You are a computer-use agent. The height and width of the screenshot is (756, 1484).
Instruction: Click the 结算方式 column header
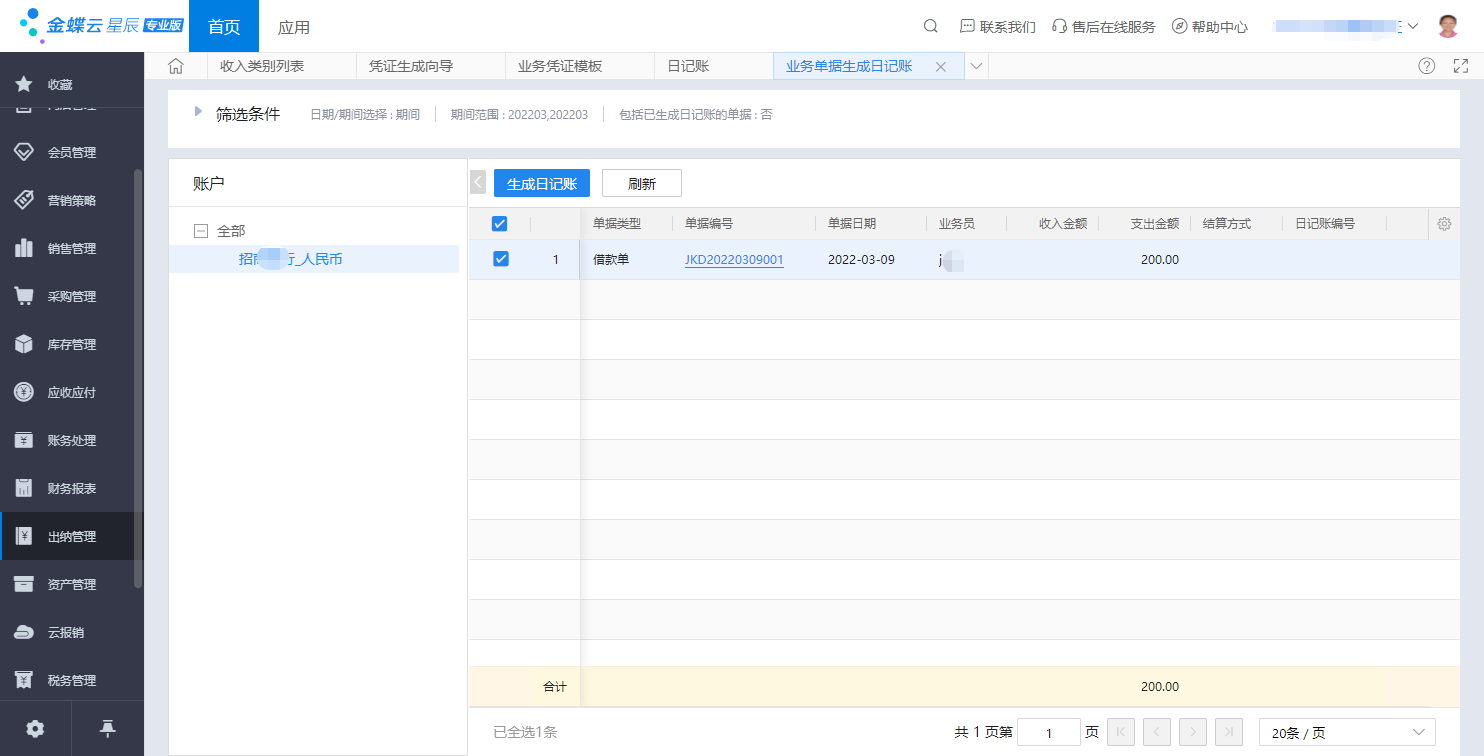[1227, 224]
